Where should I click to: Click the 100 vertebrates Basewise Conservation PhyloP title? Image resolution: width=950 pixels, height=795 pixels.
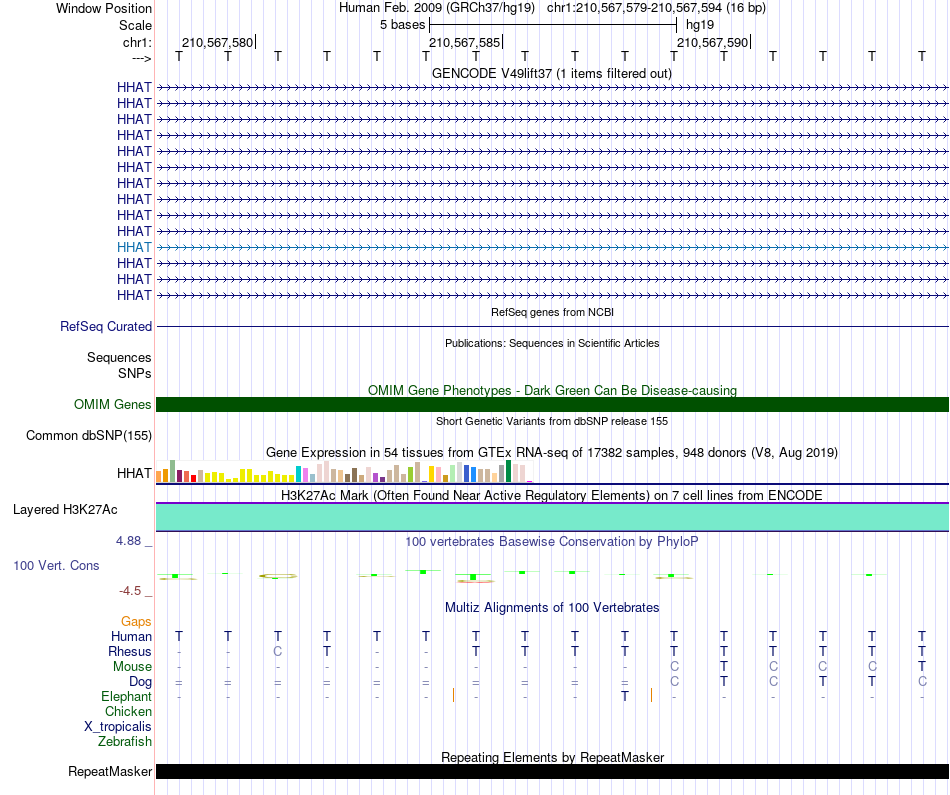(x=551, y=541)
